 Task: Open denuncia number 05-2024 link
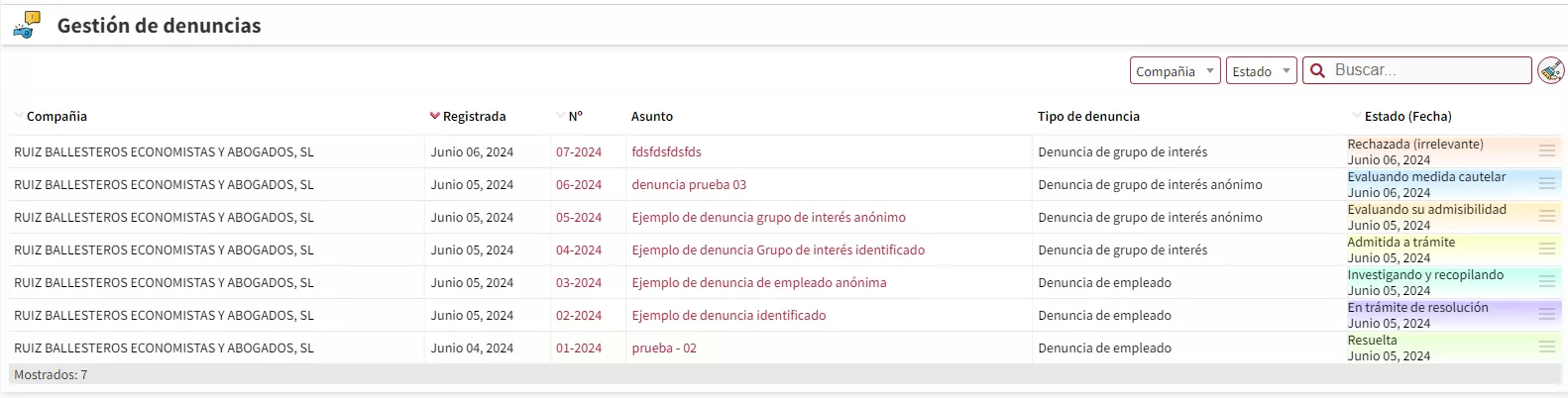pyautogui.click(x=579, y=217)
